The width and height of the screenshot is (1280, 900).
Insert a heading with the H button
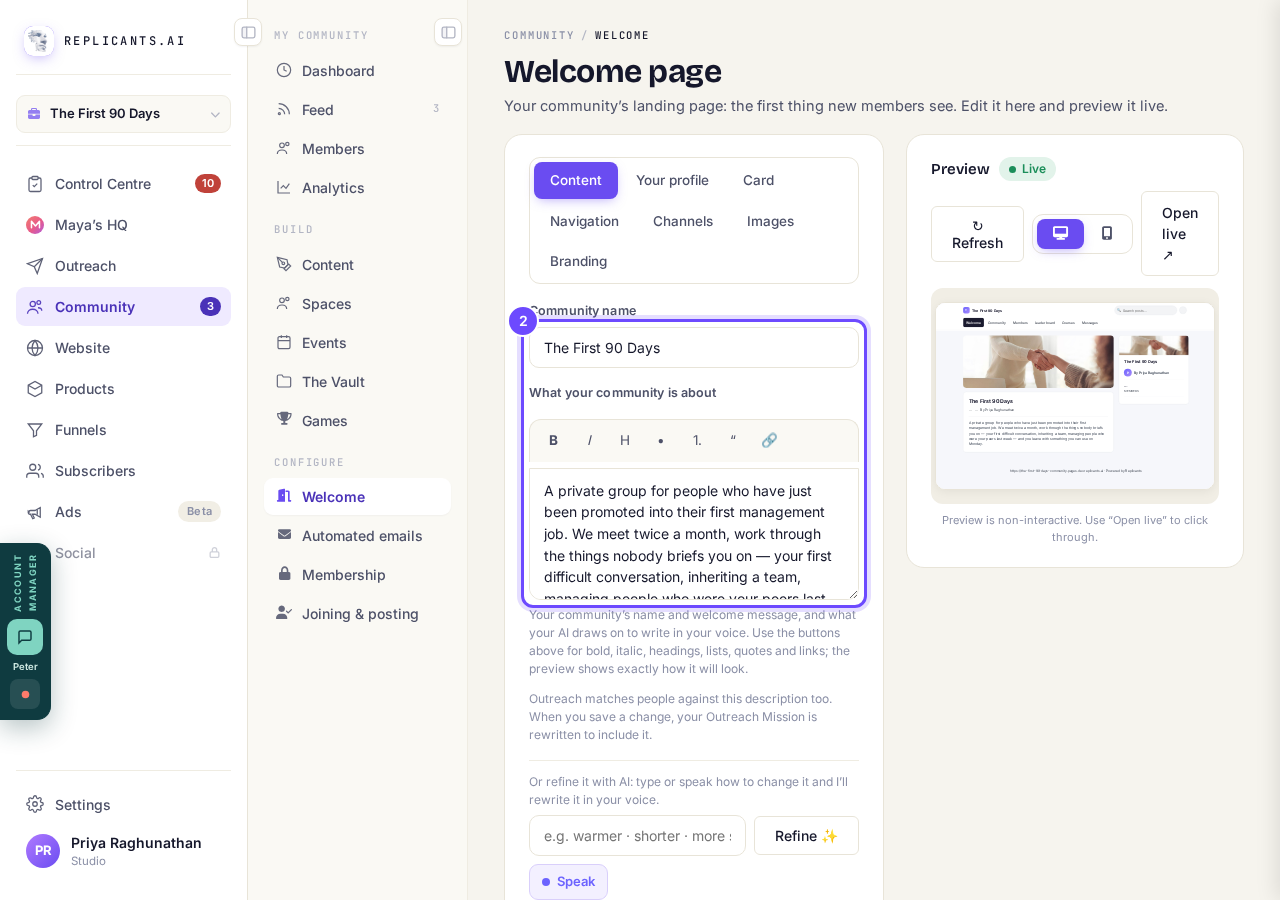[x=625, y=440]
